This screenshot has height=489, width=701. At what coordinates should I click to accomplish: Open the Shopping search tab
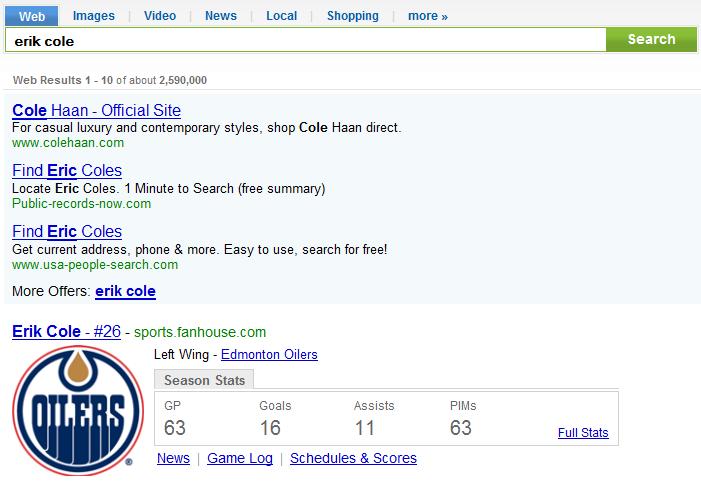click(352, 16)
